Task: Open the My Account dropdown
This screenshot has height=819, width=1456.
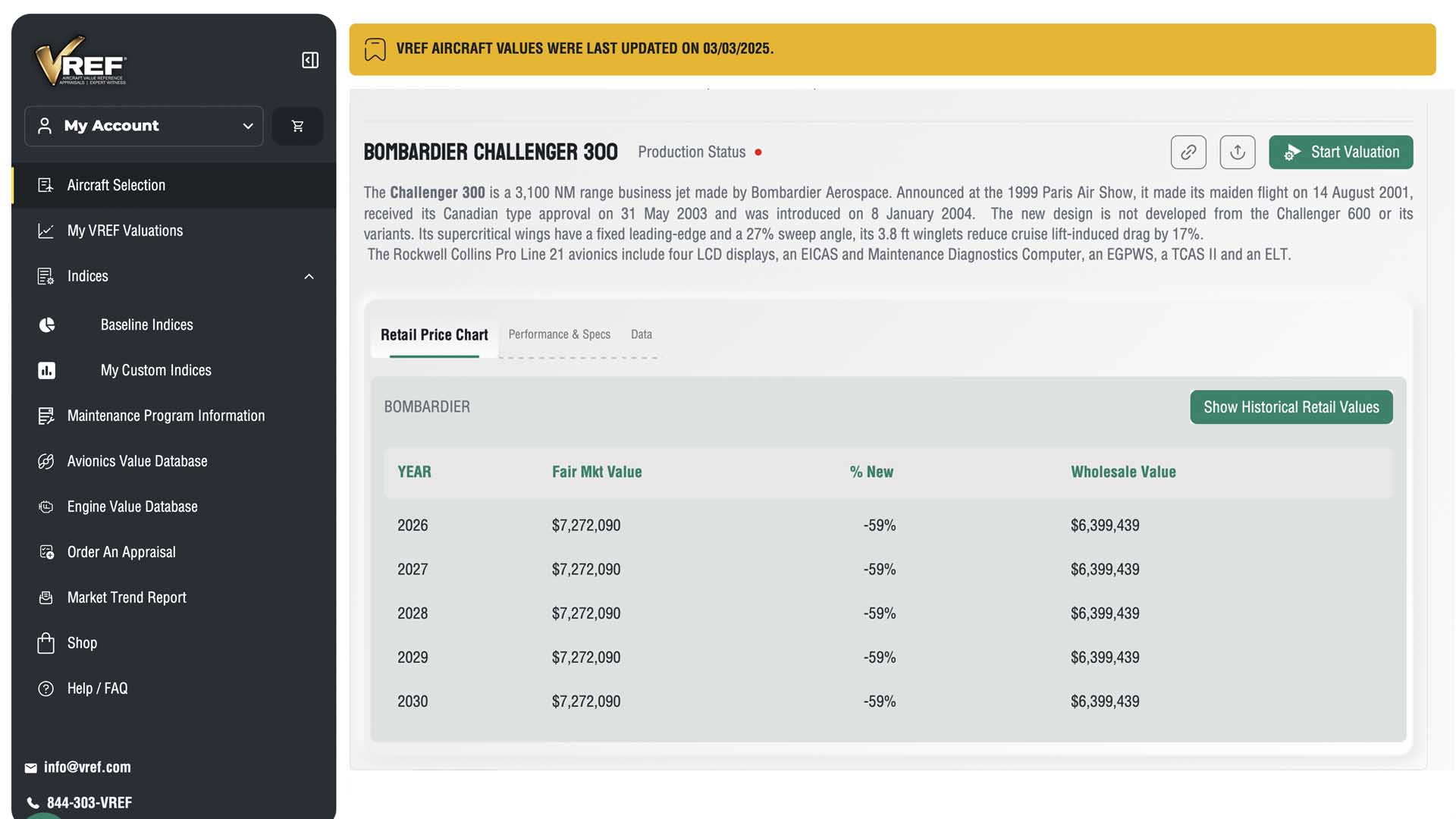Action: [x=144, y=126]
